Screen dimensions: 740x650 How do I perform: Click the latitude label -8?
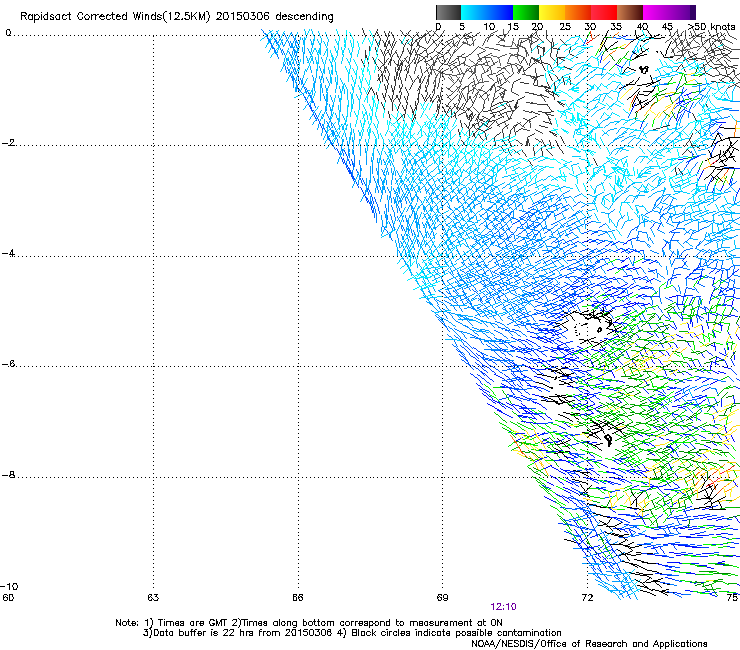point(8,474)
